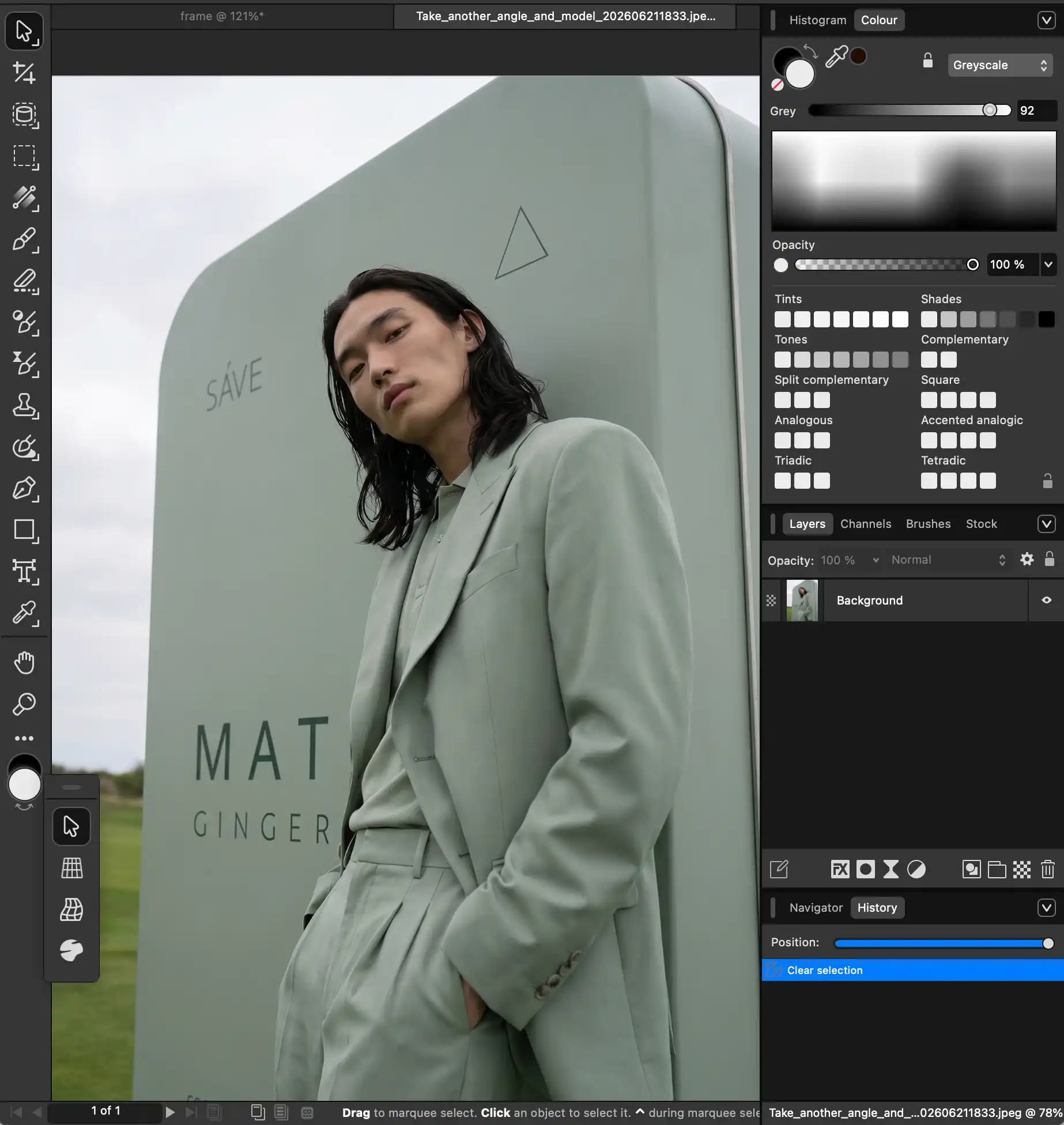The image size is (1064, 1125).
Task: Pick the Clone Stamp tool
Action: [25, 406]
